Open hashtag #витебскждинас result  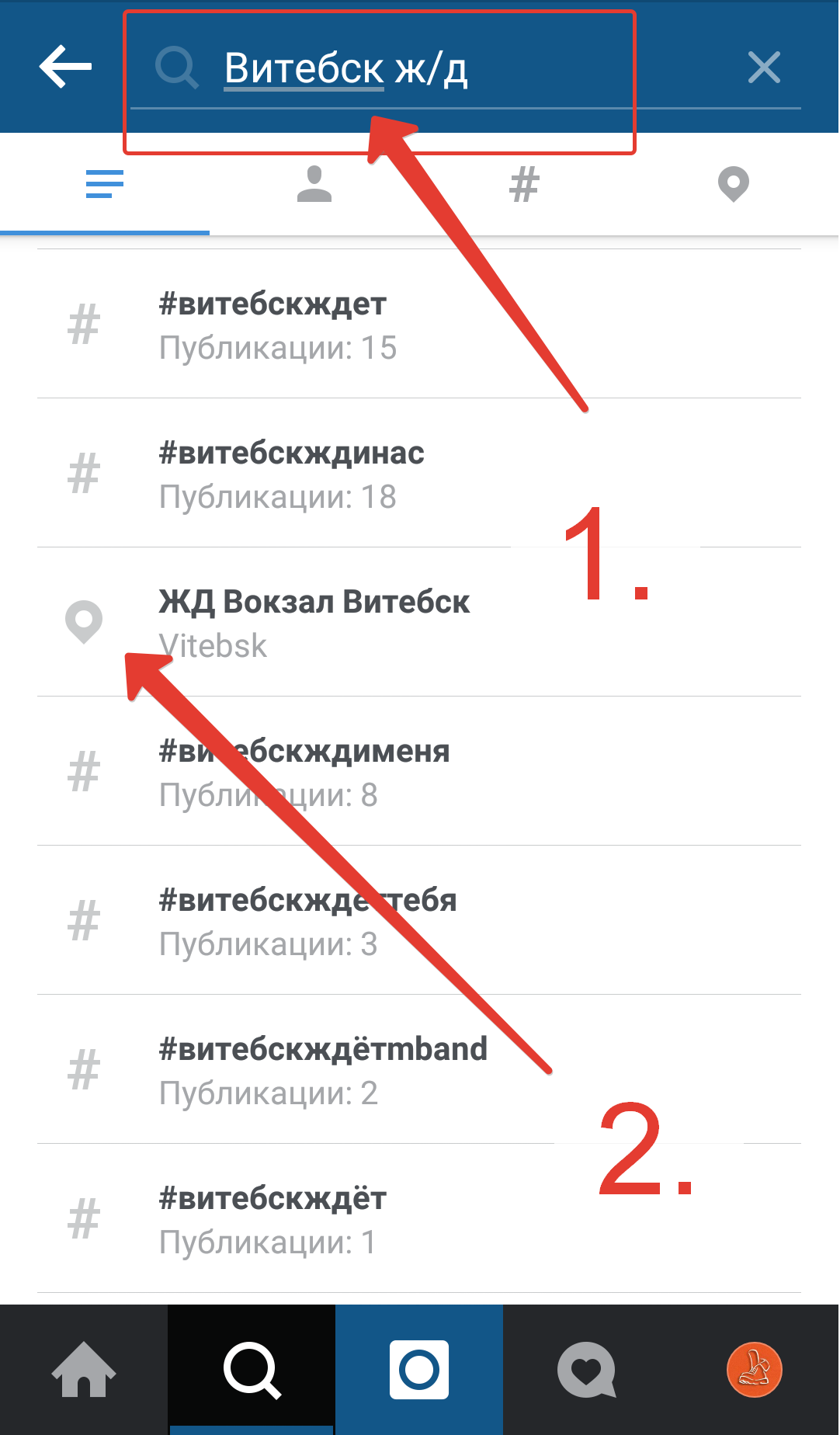pyautogui.click(x=419, y=474)
